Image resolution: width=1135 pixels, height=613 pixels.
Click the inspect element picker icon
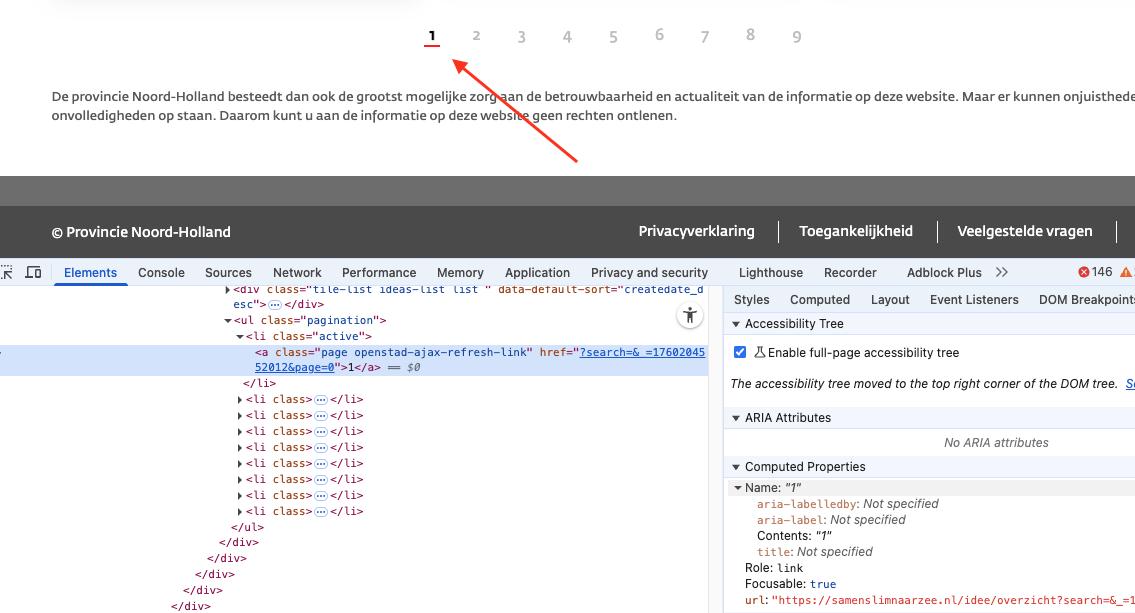pos(6,272)
